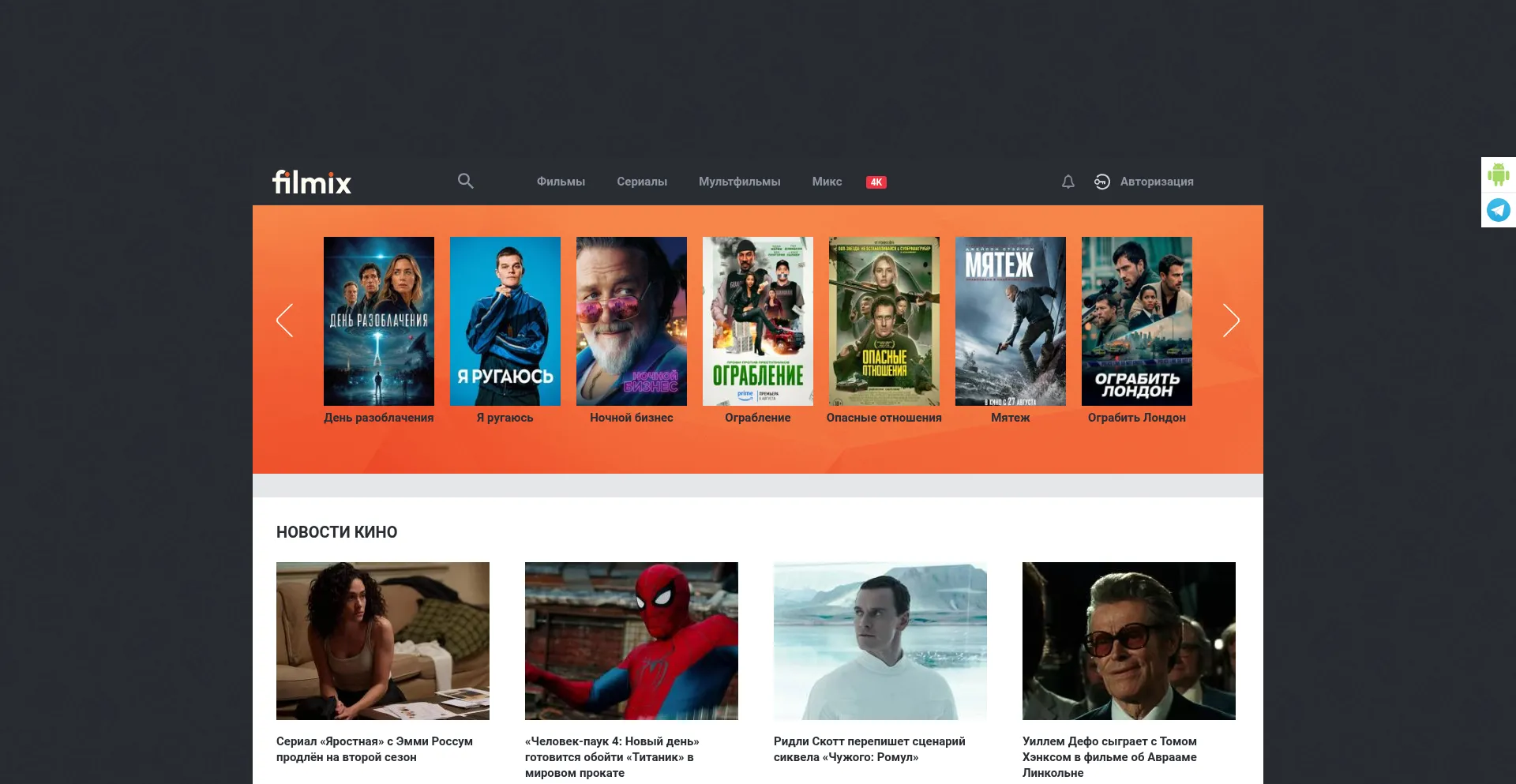The width and height of the screenshot is (1516, 784).
Task: Open the Spider-Man news image
Action: 632,641
